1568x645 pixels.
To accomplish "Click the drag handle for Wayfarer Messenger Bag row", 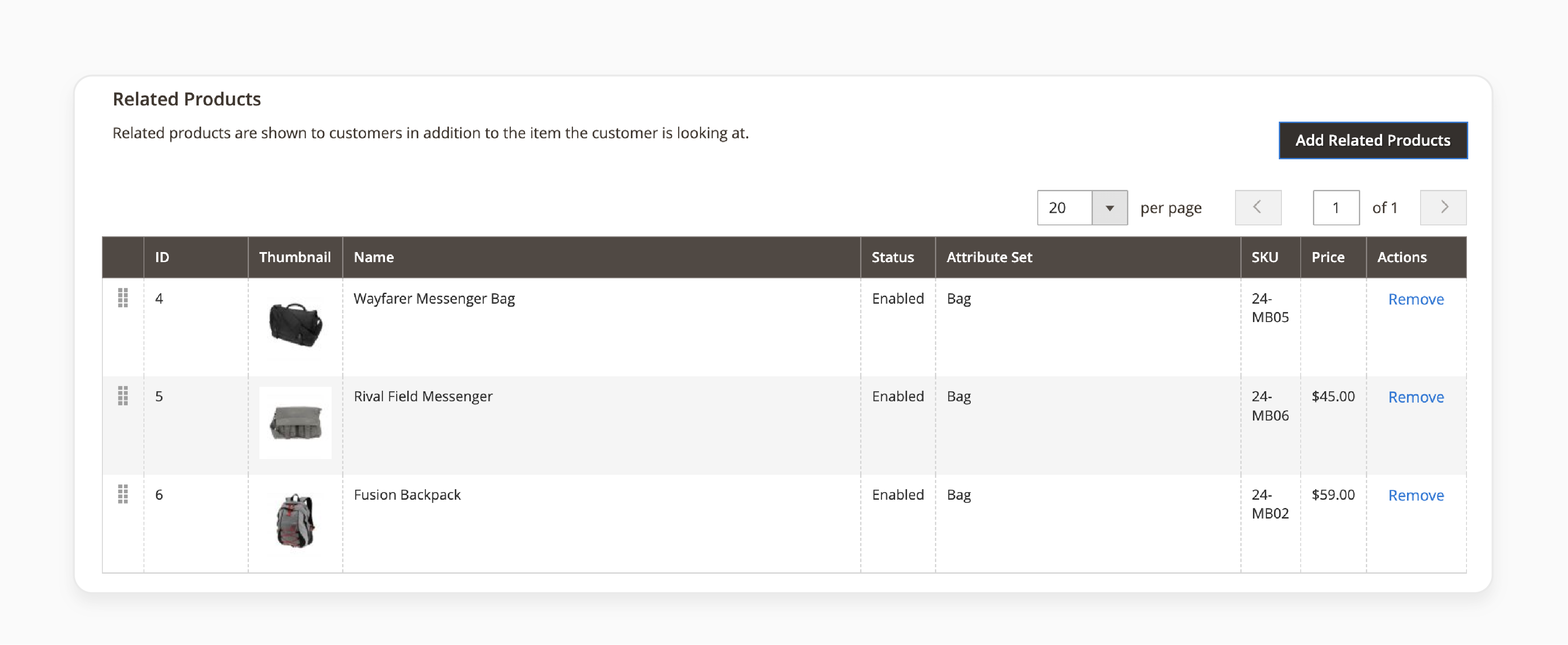I will (122, 298).
